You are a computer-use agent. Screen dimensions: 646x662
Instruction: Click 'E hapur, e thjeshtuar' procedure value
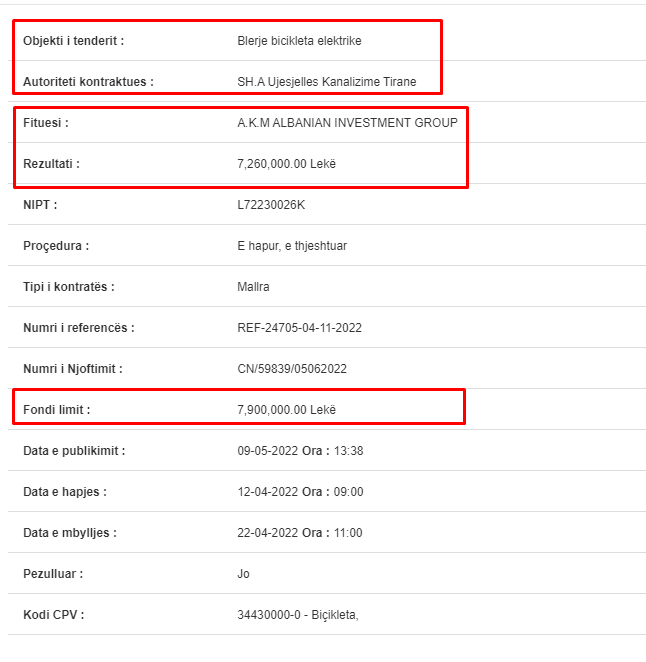tap(292, 246)
